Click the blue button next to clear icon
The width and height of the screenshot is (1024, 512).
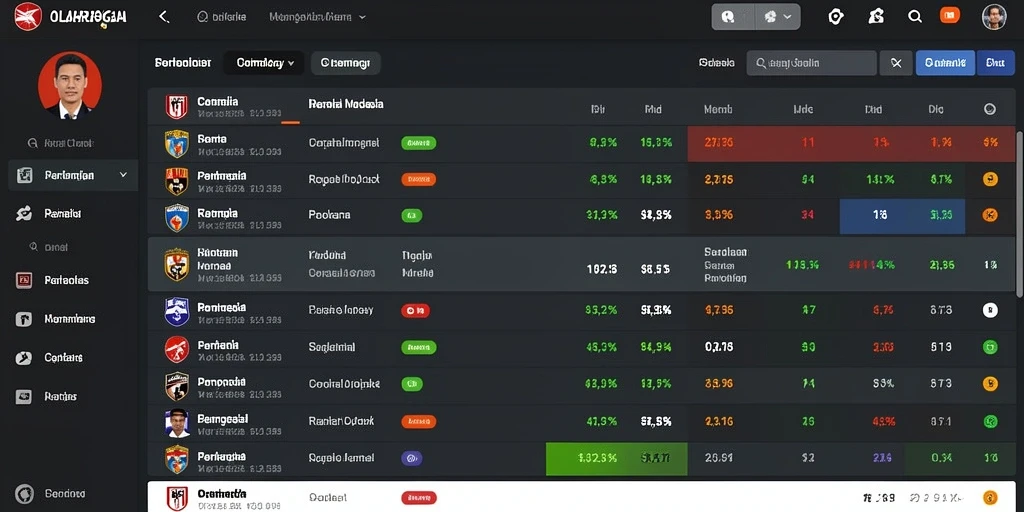click(945, 63)
